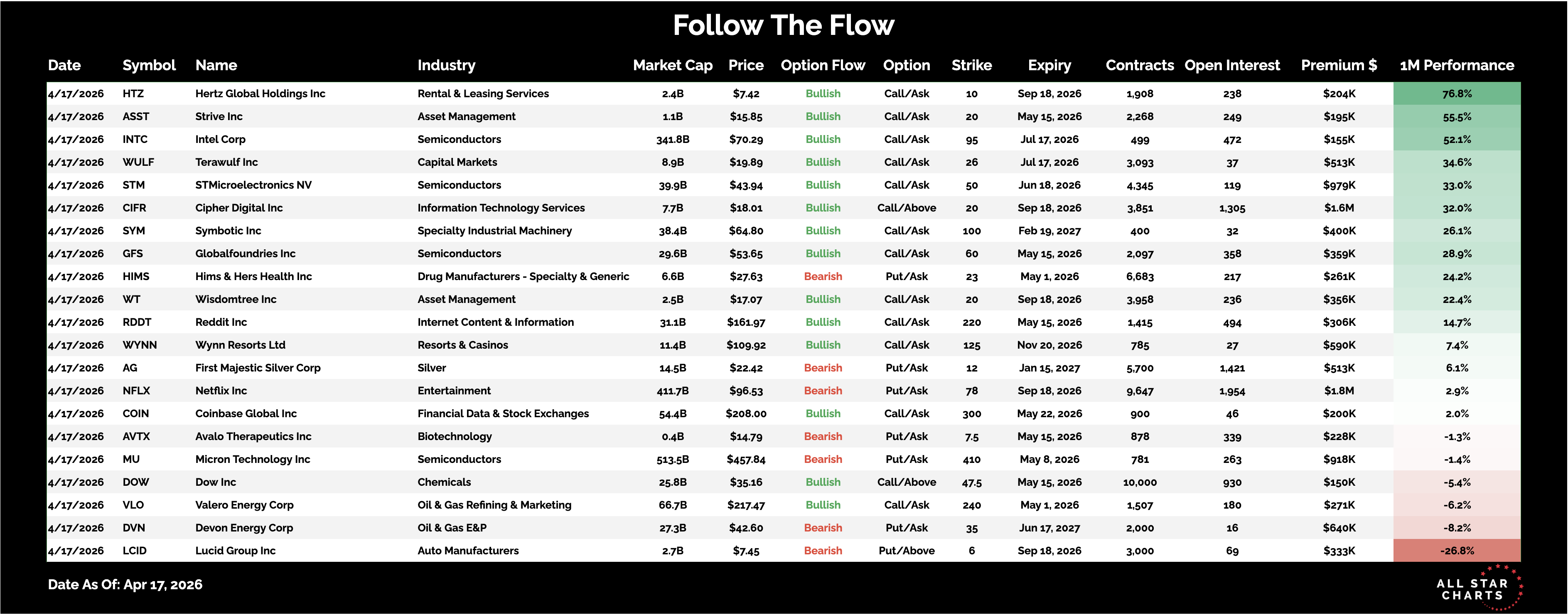
Task: Select the HTZ ticker symbol
Action: point(133,94)
